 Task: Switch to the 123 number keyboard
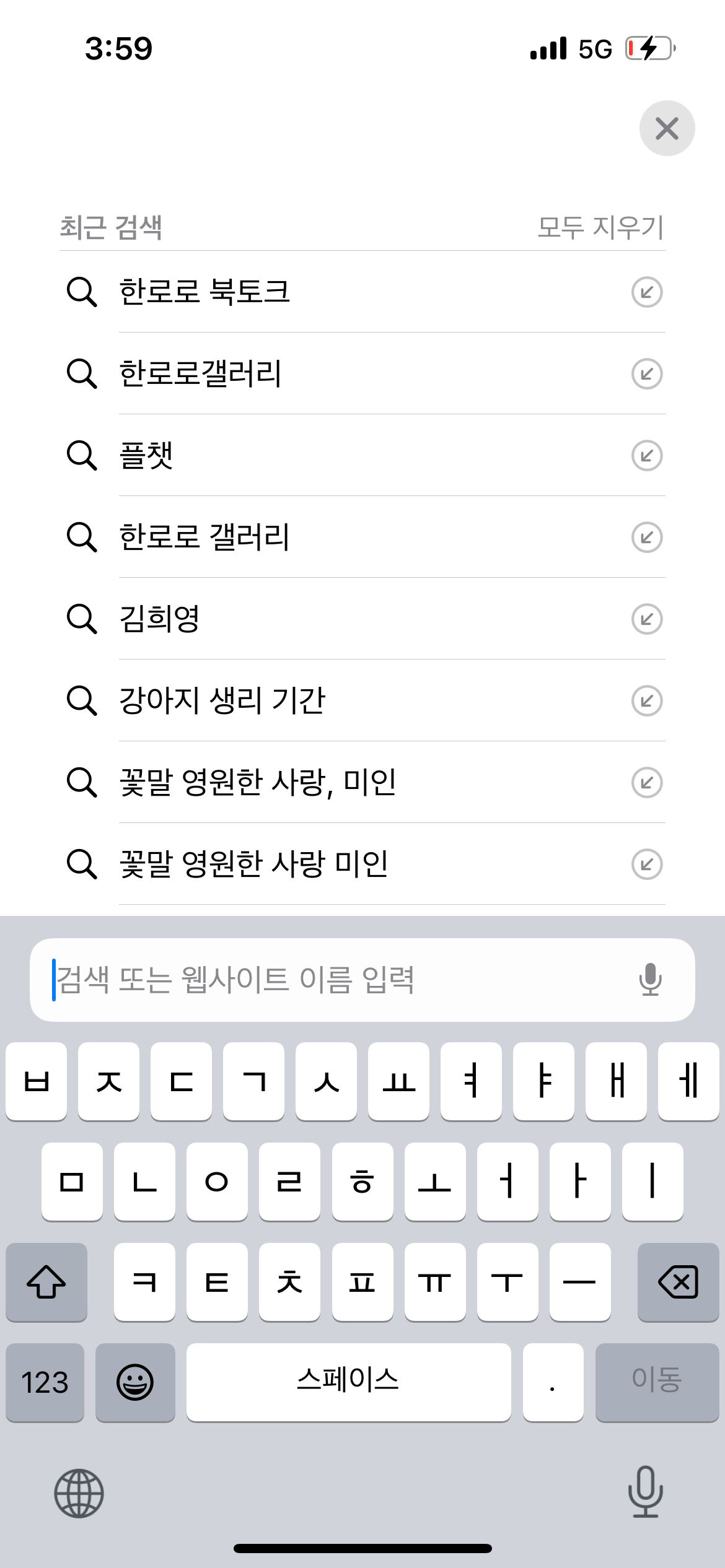click(45, 1382)
